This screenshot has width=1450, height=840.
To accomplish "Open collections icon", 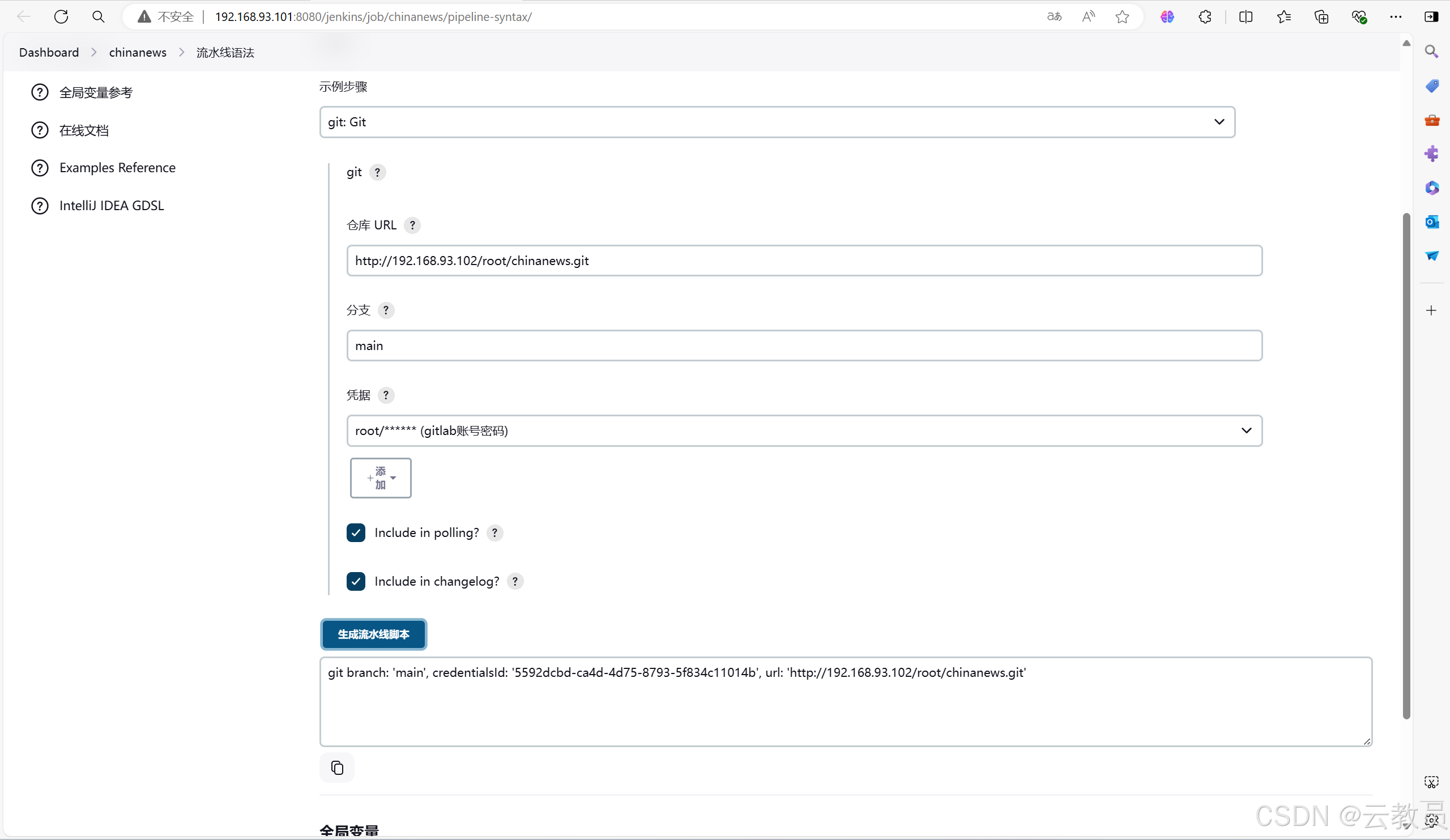I will (x=1321, y=16).
